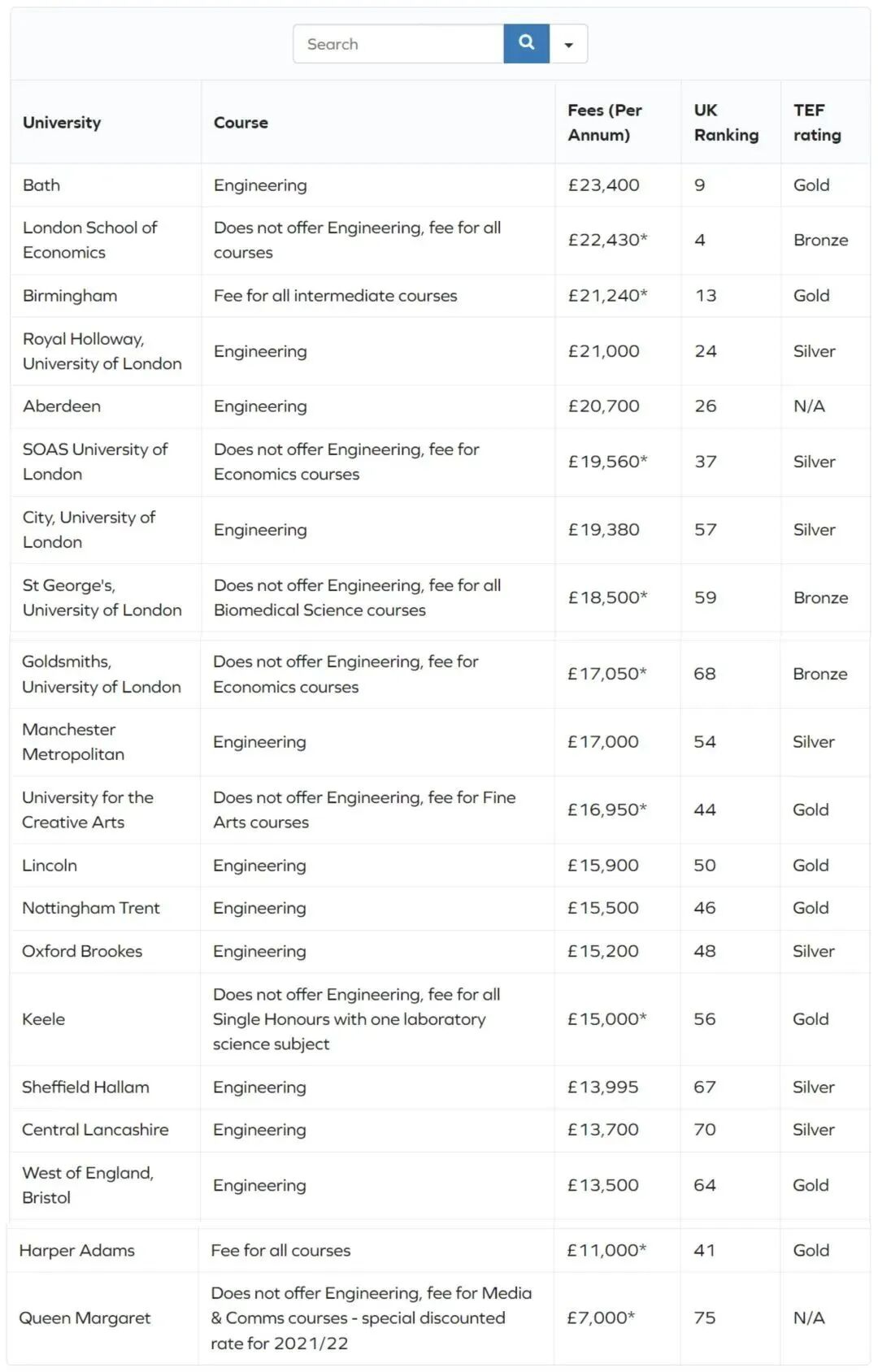878x1372 pixels.
Task: Click the TEF rating column header
Action: pyautogui.click(x=817, y=123)
